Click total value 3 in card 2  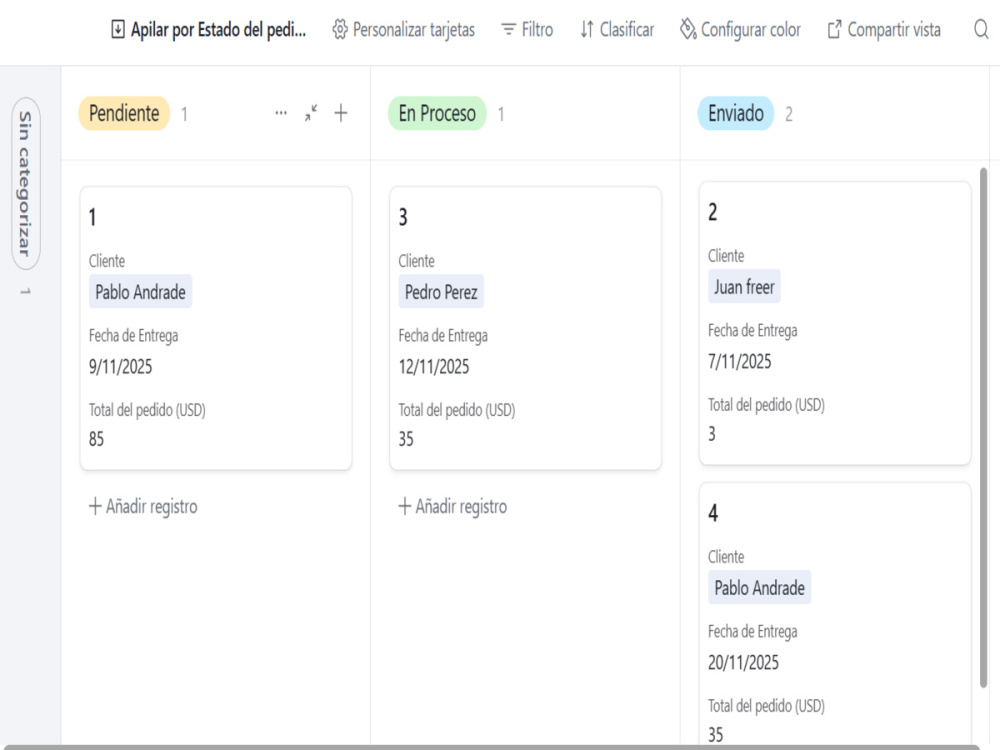tap(712, 434)
